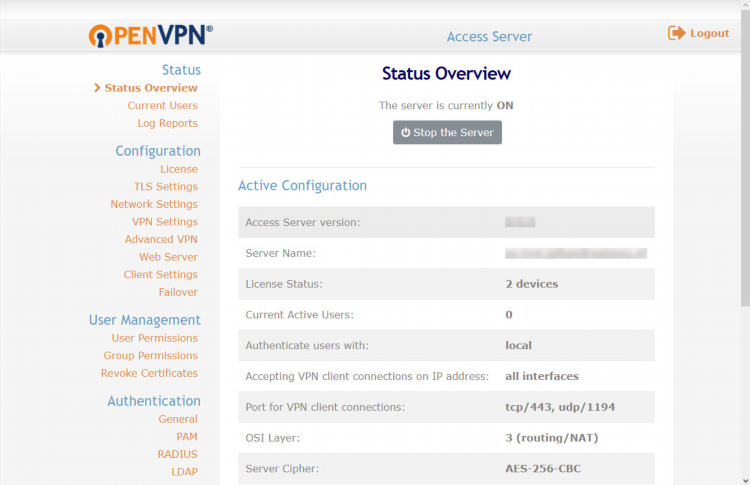Click the OpenVPN logo
Image resolution: width=750 pixels, height=485 pixels.
click(x=151, y=35)
